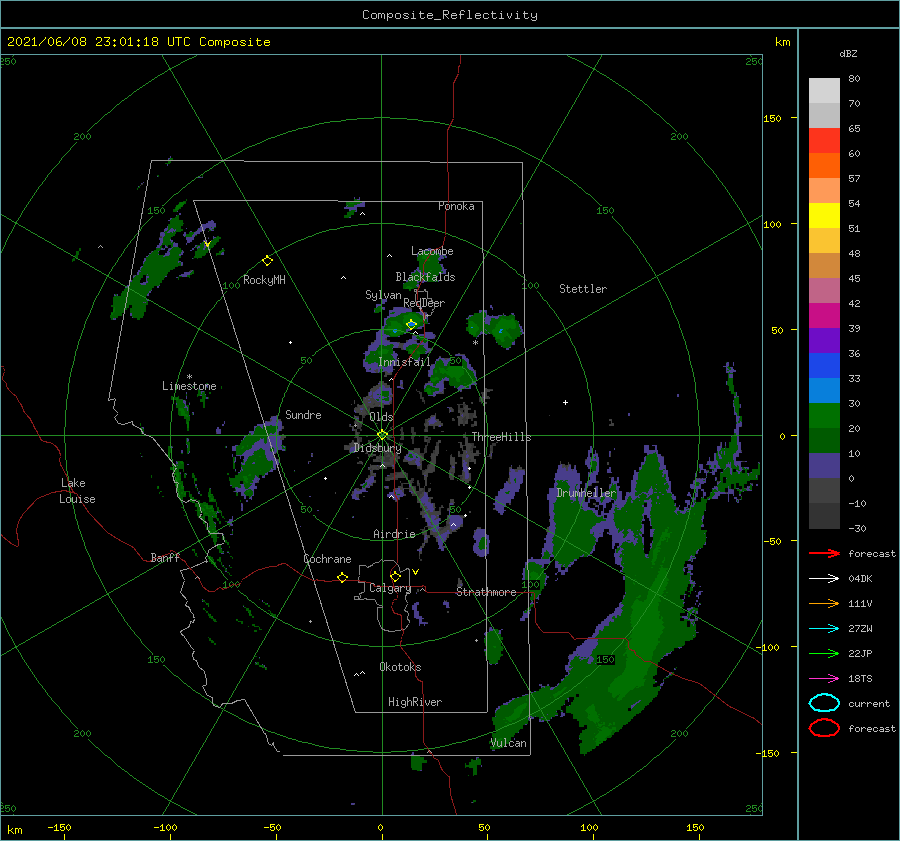This screenshot has height=841, width=900.
Task: Click the storm cell over RedDeer
Action: [405, 324]
